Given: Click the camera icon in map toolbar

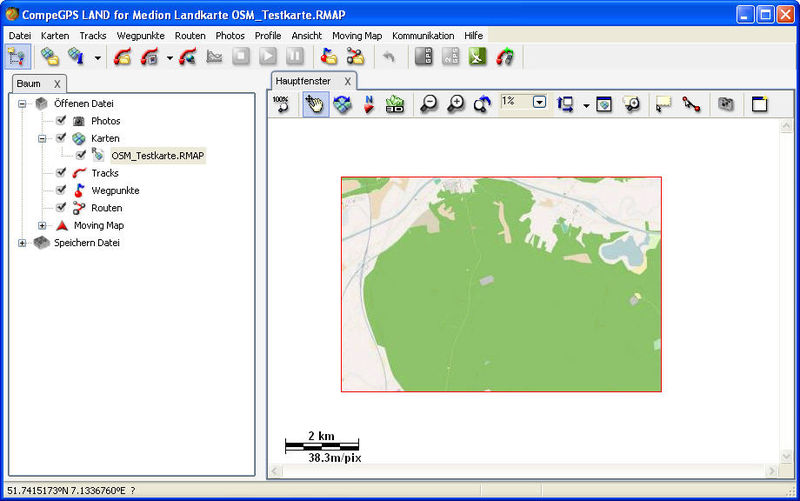Looking at the screenshot, I should point(727,104).
